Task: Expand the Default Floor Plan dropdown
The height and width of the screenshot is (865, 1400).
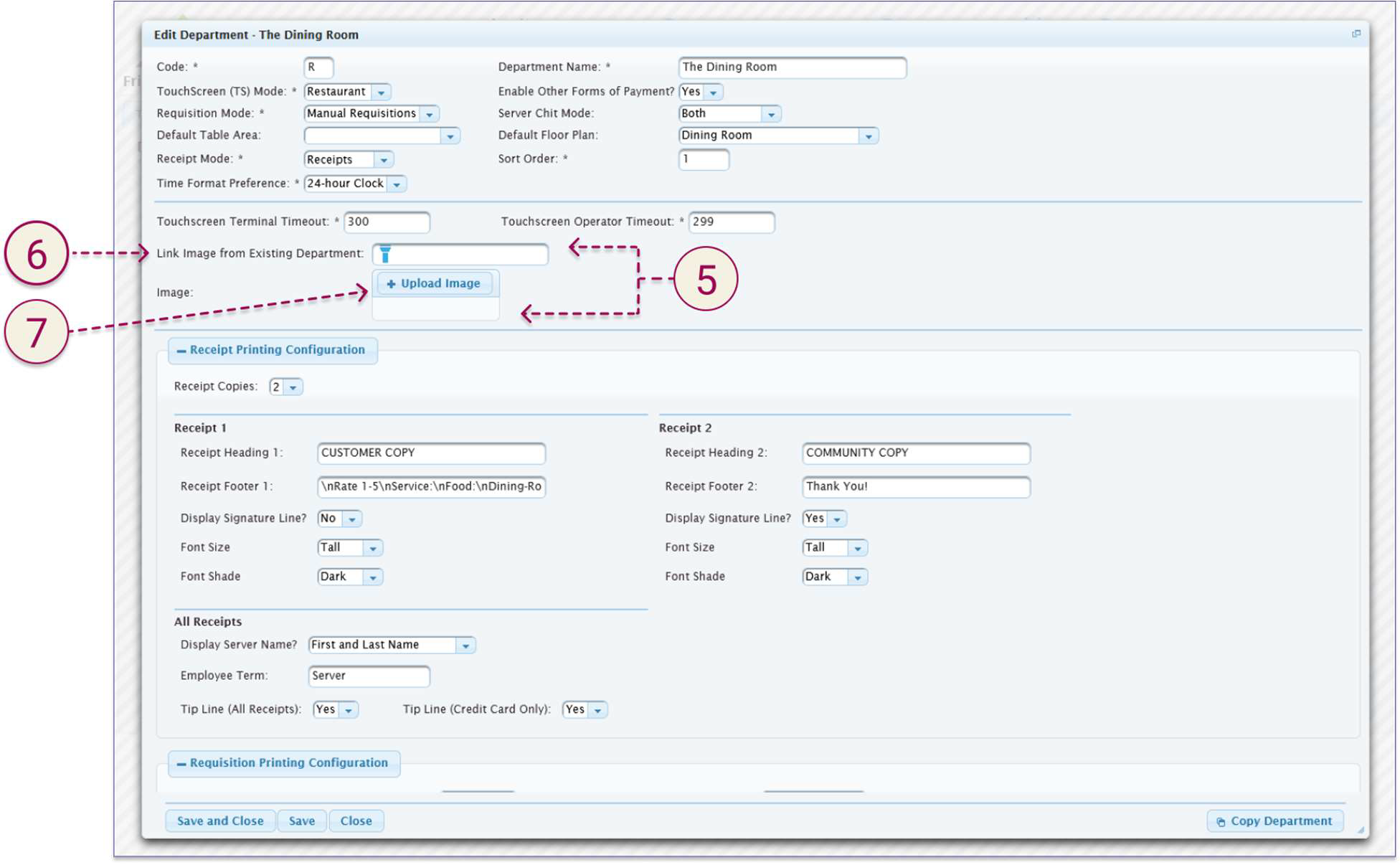Action: coord(869,136)
